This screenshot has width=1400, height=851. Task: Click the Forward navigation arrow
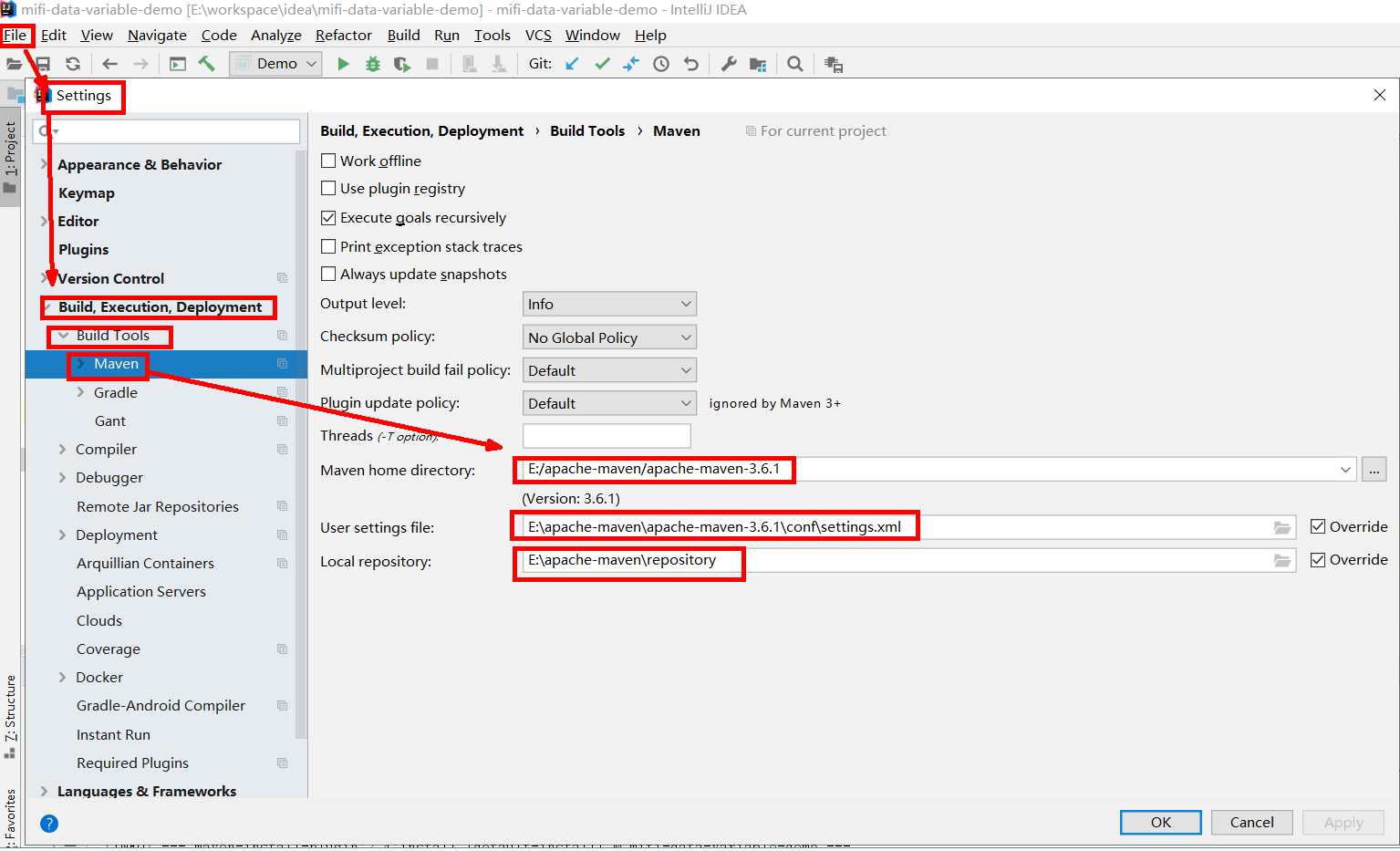tap(140, 64)
